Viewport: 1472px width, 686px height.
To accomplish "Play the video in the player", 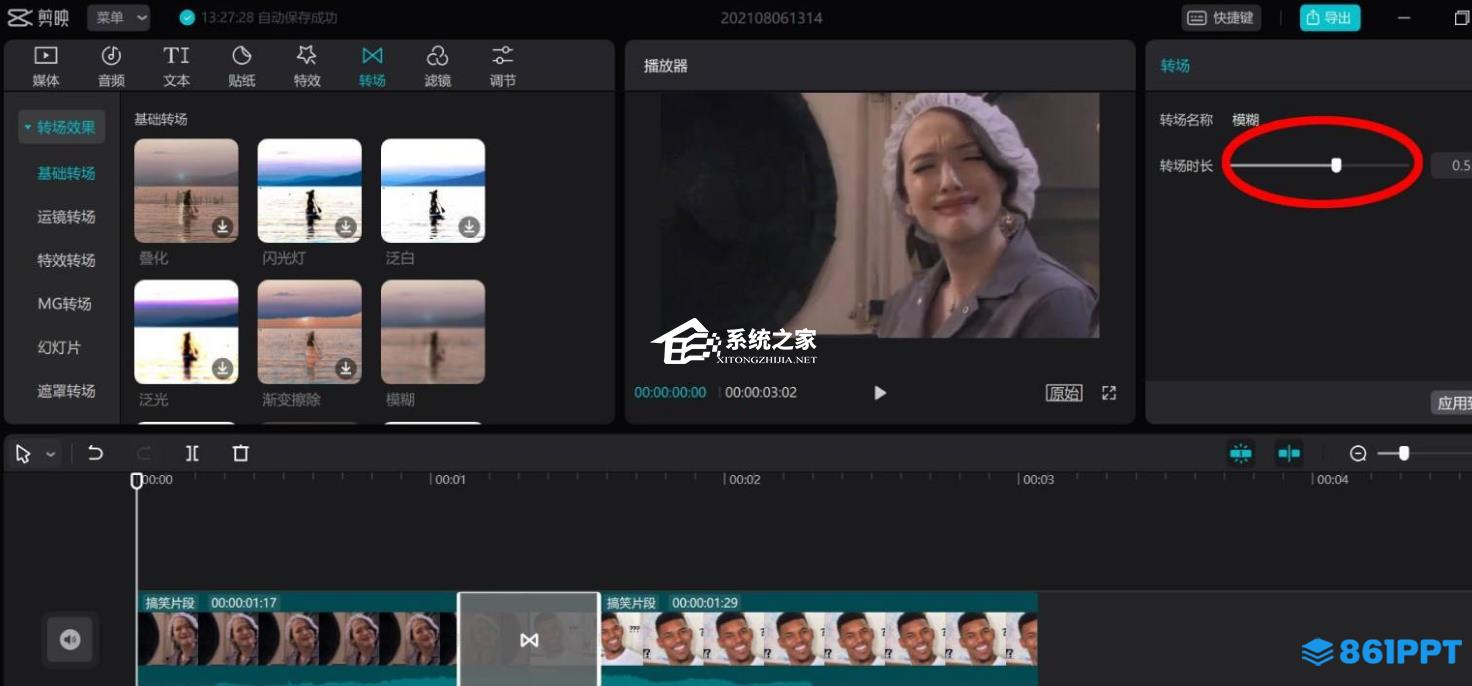I will [x=880, y=393].
